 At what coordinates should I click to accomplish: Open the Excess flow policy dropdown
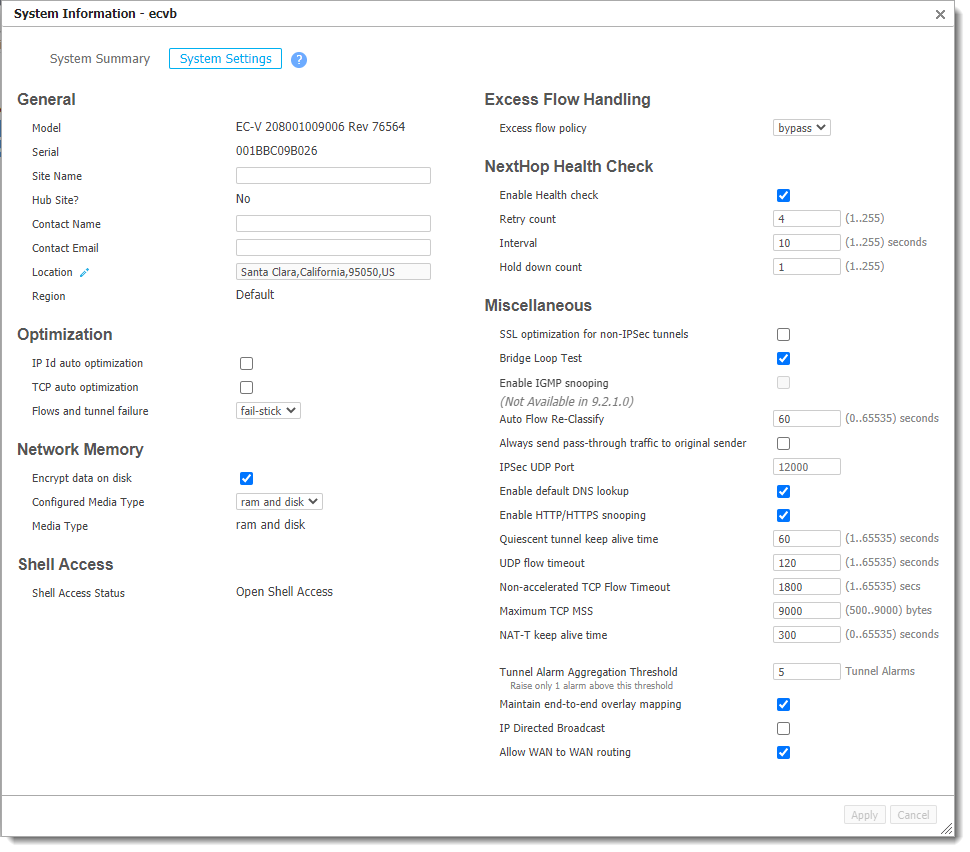tap(803, 127)
